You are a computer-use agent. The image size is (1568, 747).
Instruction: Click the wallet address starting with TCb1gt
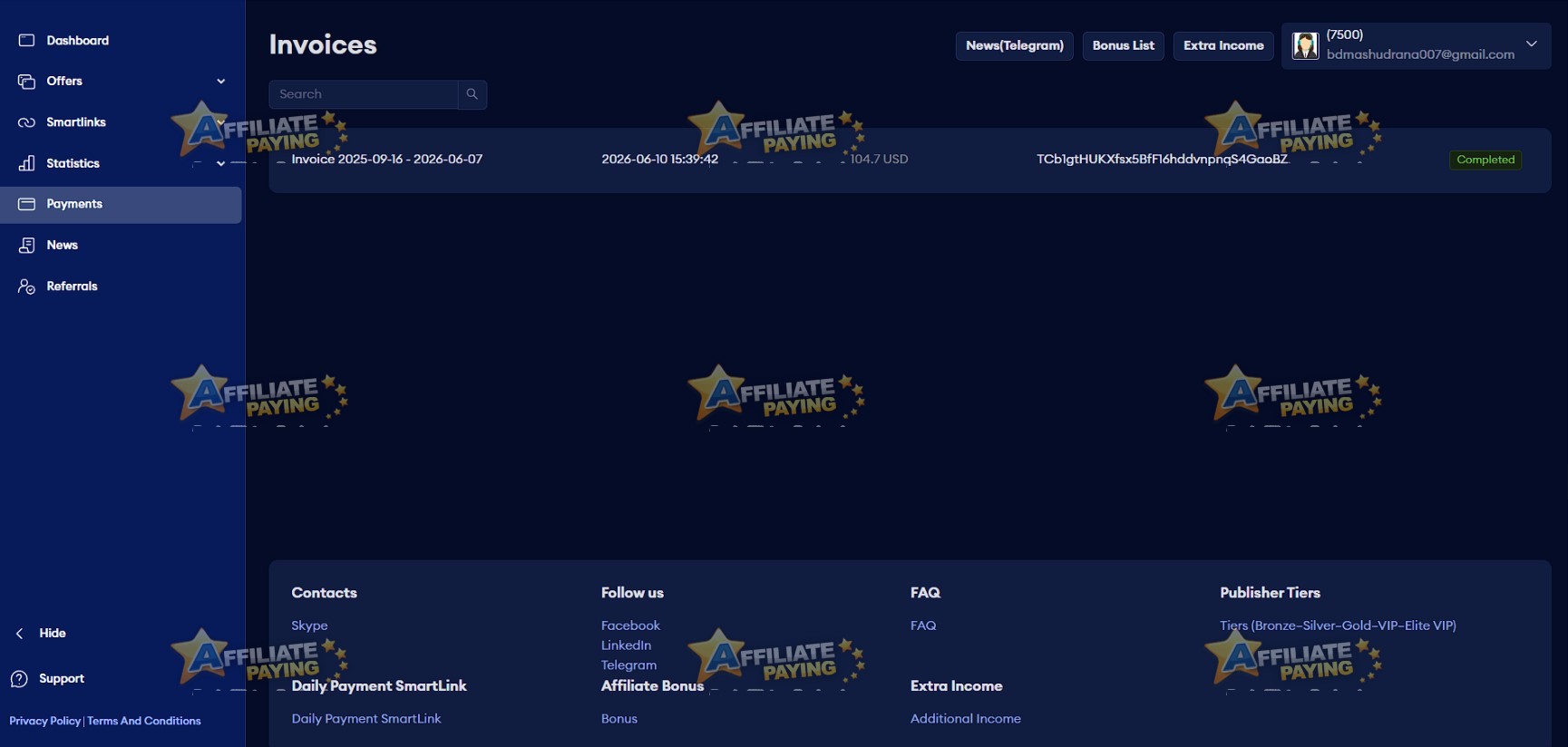coord(1162,160)
